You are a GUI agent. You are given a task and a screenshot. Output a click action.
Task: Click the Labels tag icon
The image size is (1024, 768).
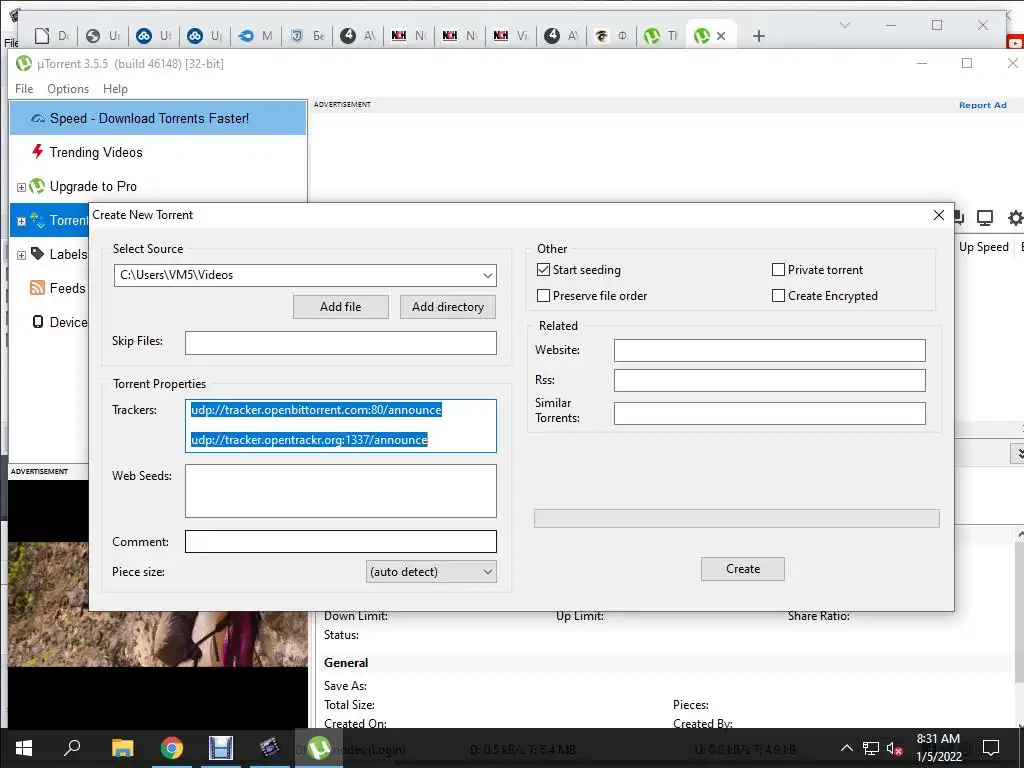37,254
